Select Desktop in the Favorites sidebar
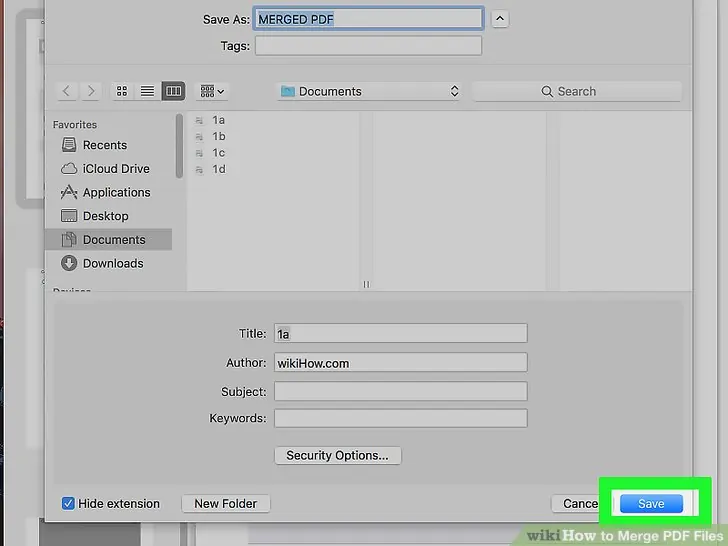Viewport: 728px width, 546px height. (x=105, y=216)
